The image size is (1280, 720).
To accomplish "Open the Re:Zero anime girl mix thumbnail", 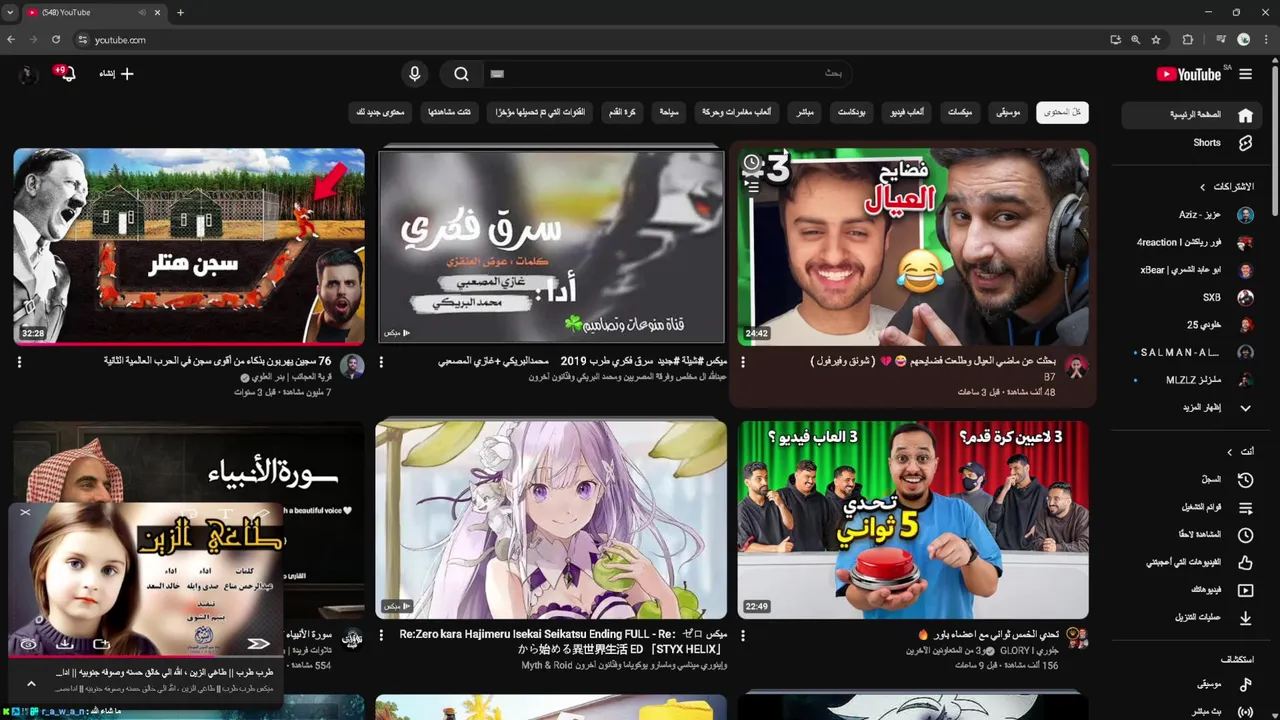I will pos(551,519).
